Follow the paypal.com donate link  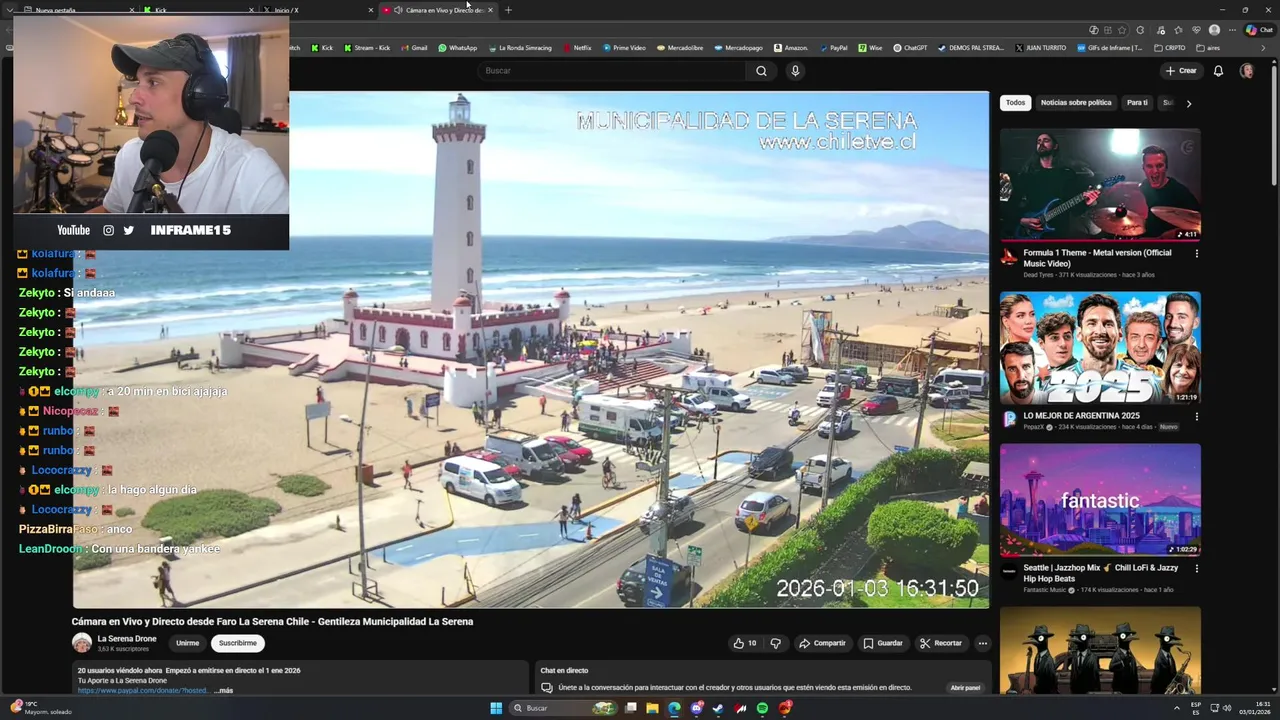pyautogui.click(x=143, y=691)
